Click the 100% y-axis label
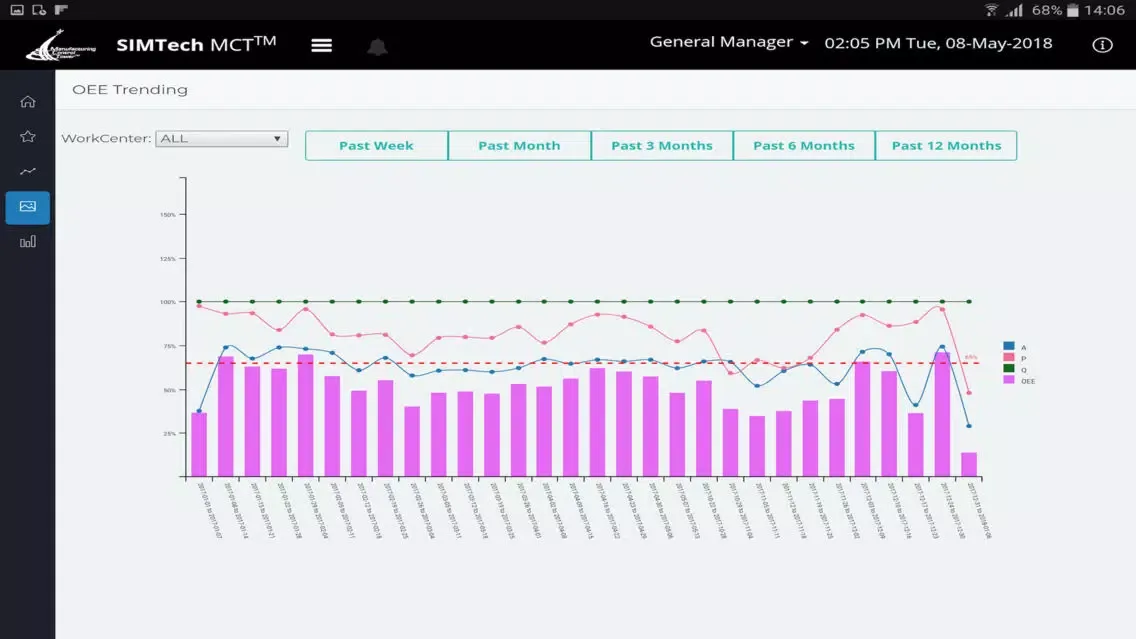 [167, 301]
